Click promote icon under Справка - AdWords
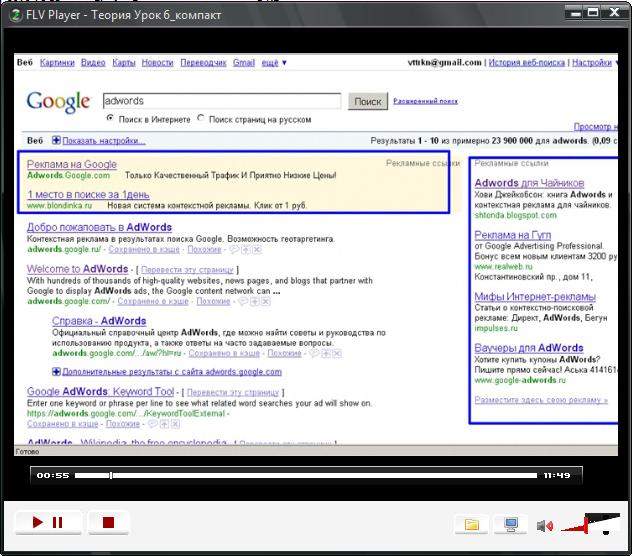The image size is (632, 556). [x=326, y=354]
